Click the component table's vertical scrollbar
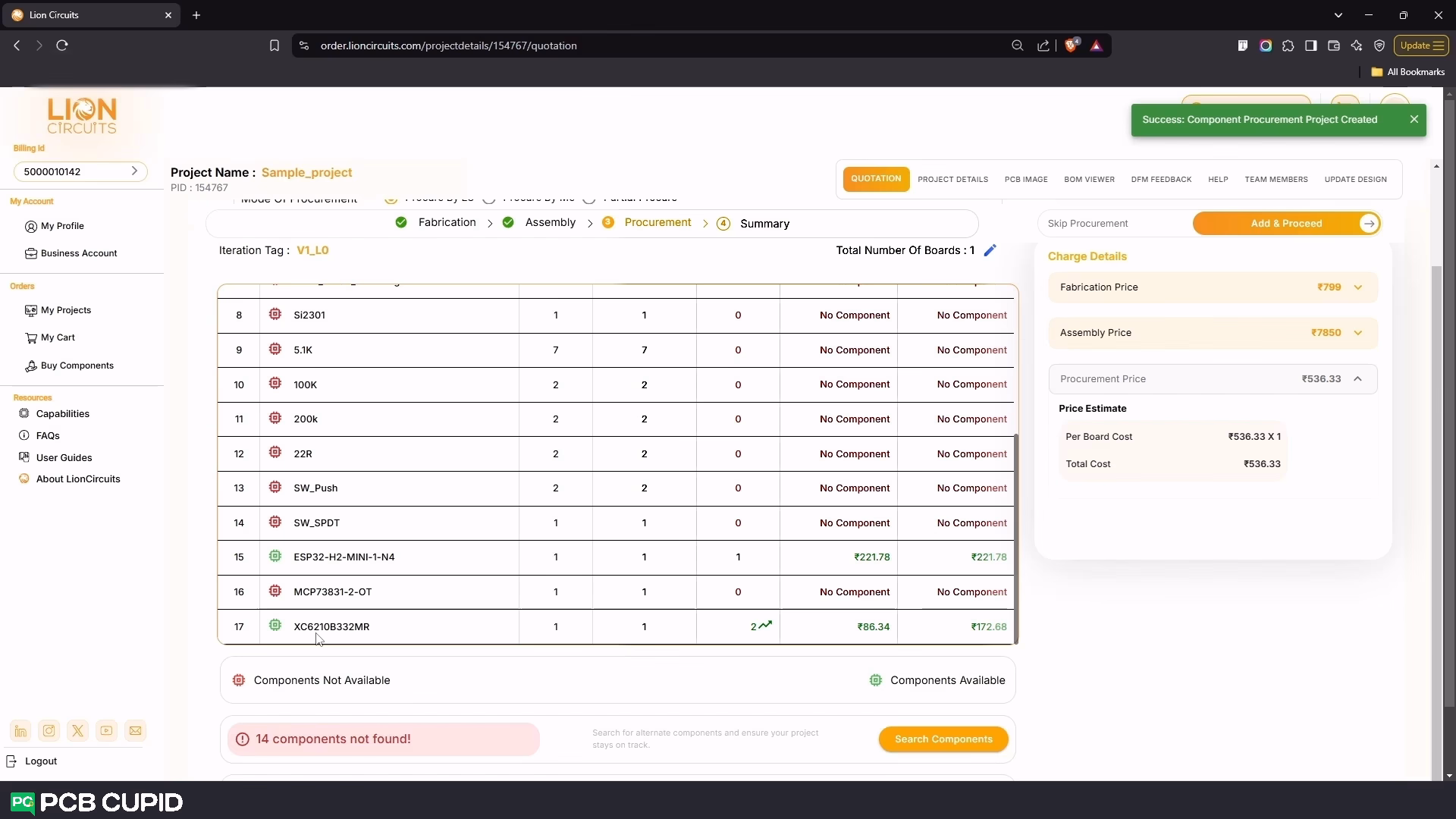This screenshot has width=1456, height=819. 1015,538
